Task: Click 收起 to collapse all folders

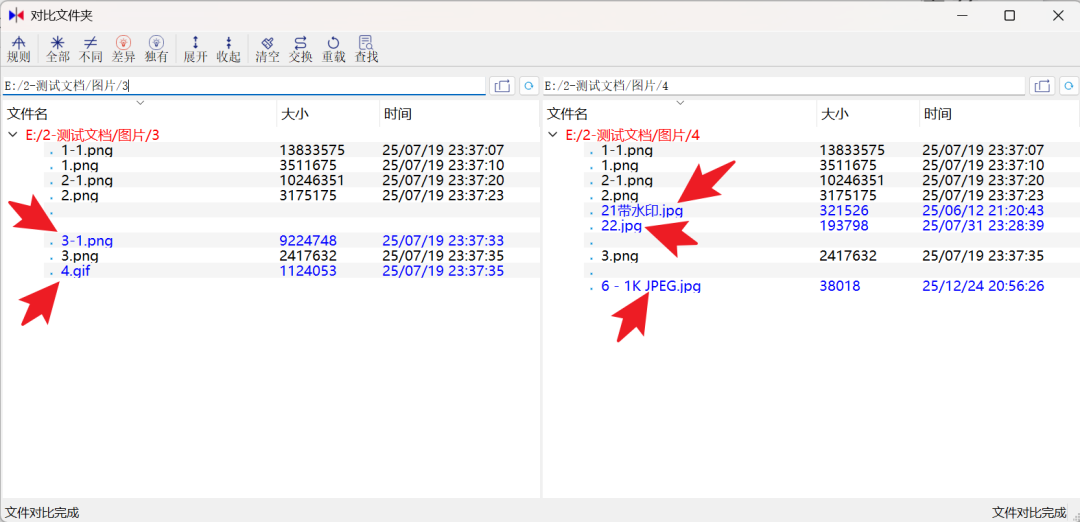Action: click(x=228, y=50)
